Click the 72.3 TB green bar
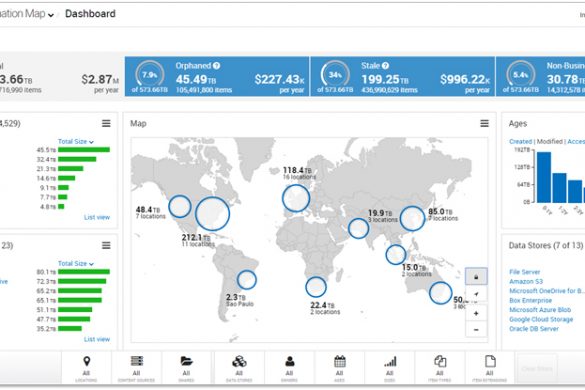 point(82,281)
